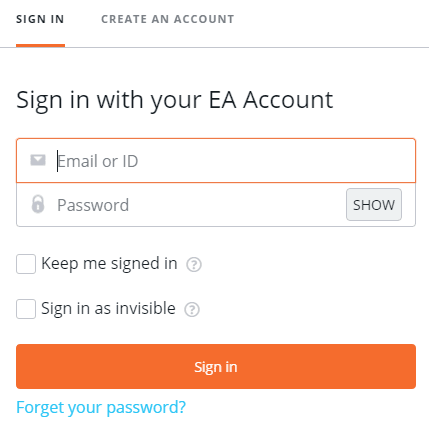Click the envelope icon in email field
Screen dimensions: 429x427
point(38,160)
